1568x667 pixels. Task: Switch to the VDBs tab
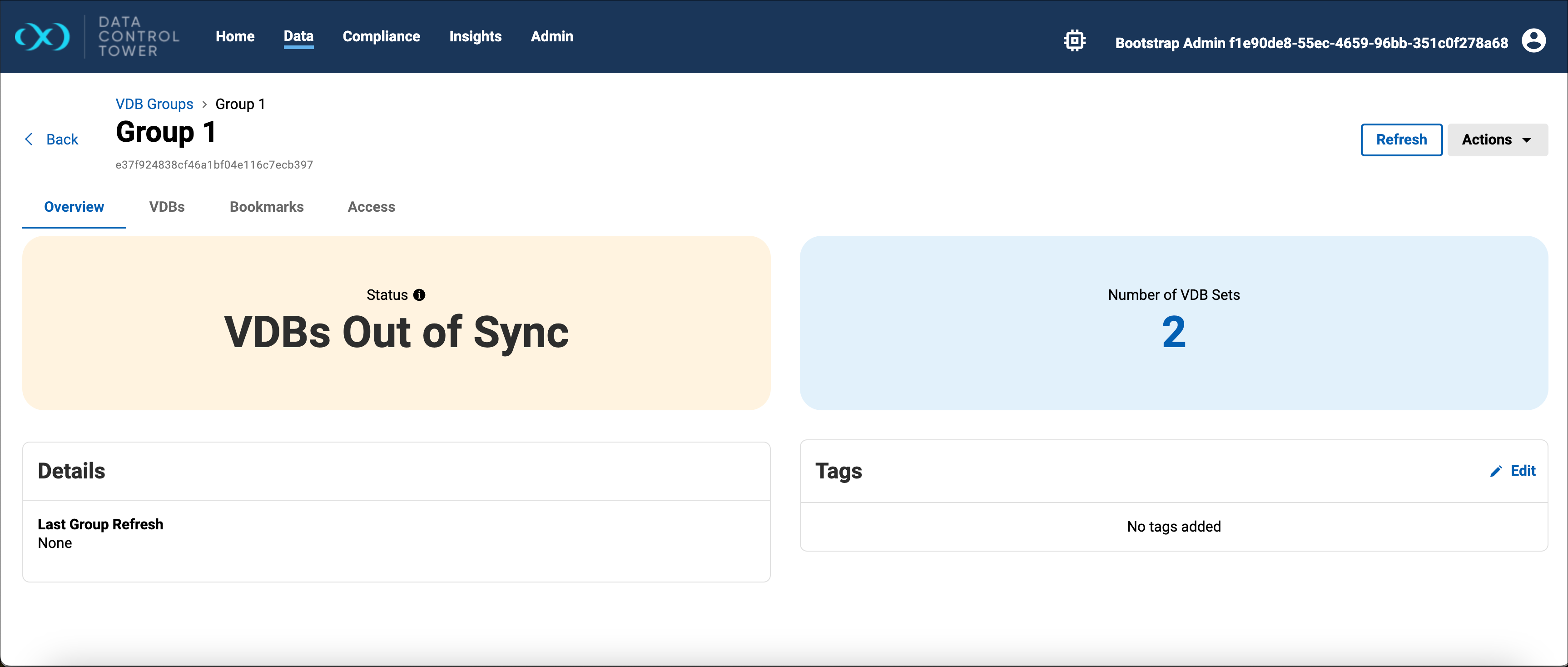[x=167, y=207]
